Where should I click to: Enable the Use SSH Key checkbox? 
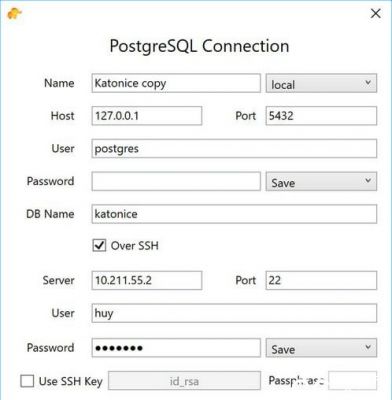(x=27, y=381)
